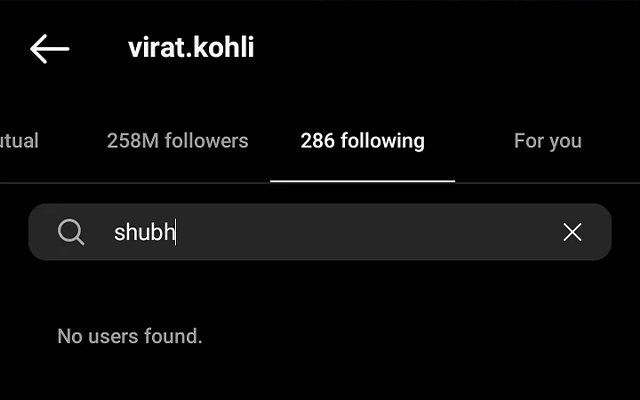Click the No users found message

(130, 336)
